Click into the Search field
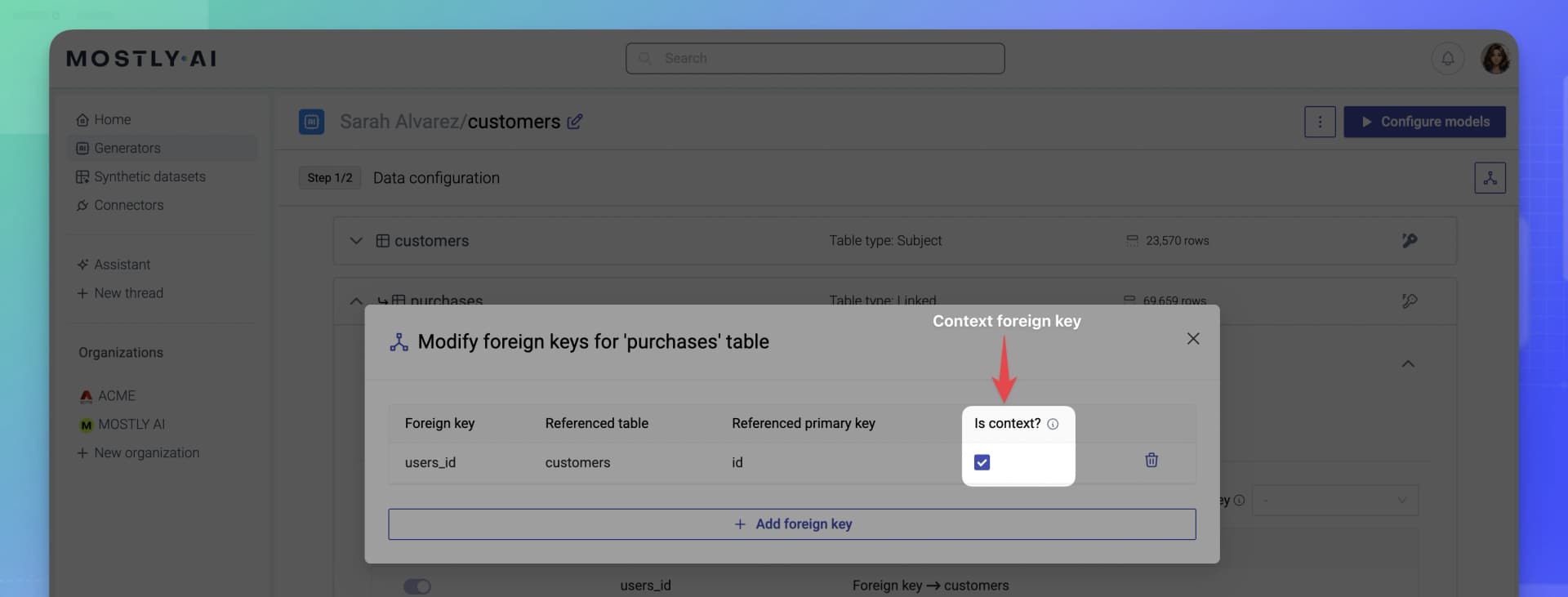The height and width of the screenshot is (597, 1568). pyautogui.click(x=815, y=59)
